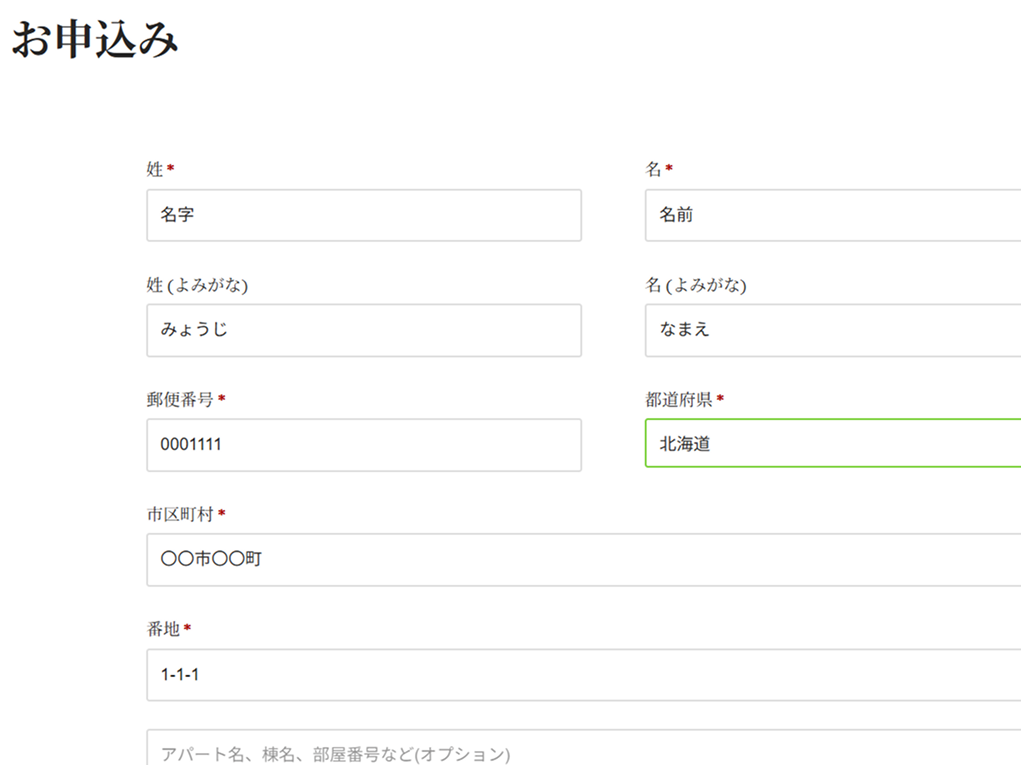The height and width of the screenshot is (765, 1021).
Task: Click the 姓 field containing 名字
Action: 363,215
